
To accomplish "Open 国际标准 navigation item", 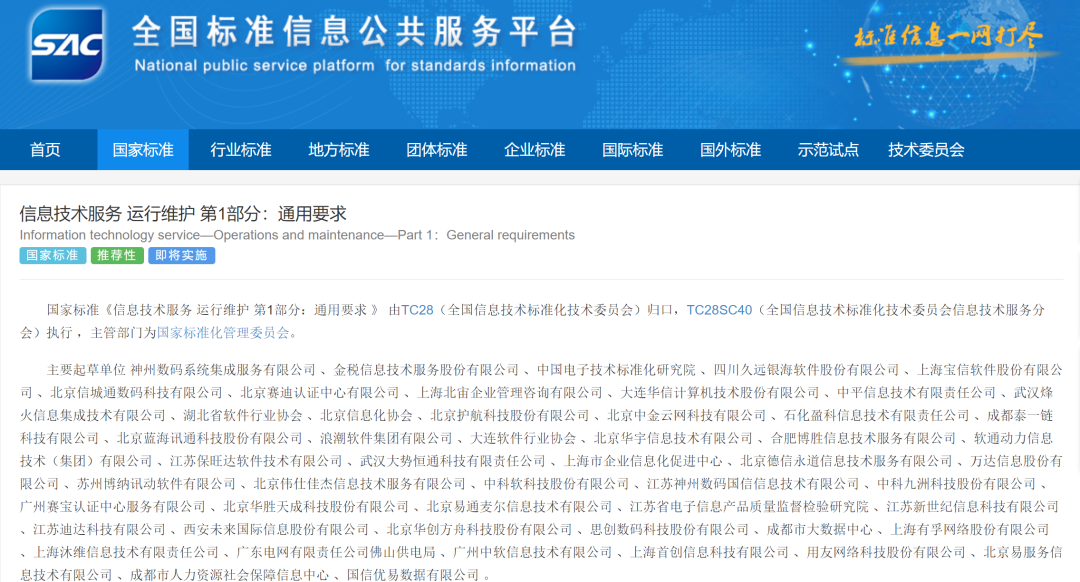I will [633, 150].
